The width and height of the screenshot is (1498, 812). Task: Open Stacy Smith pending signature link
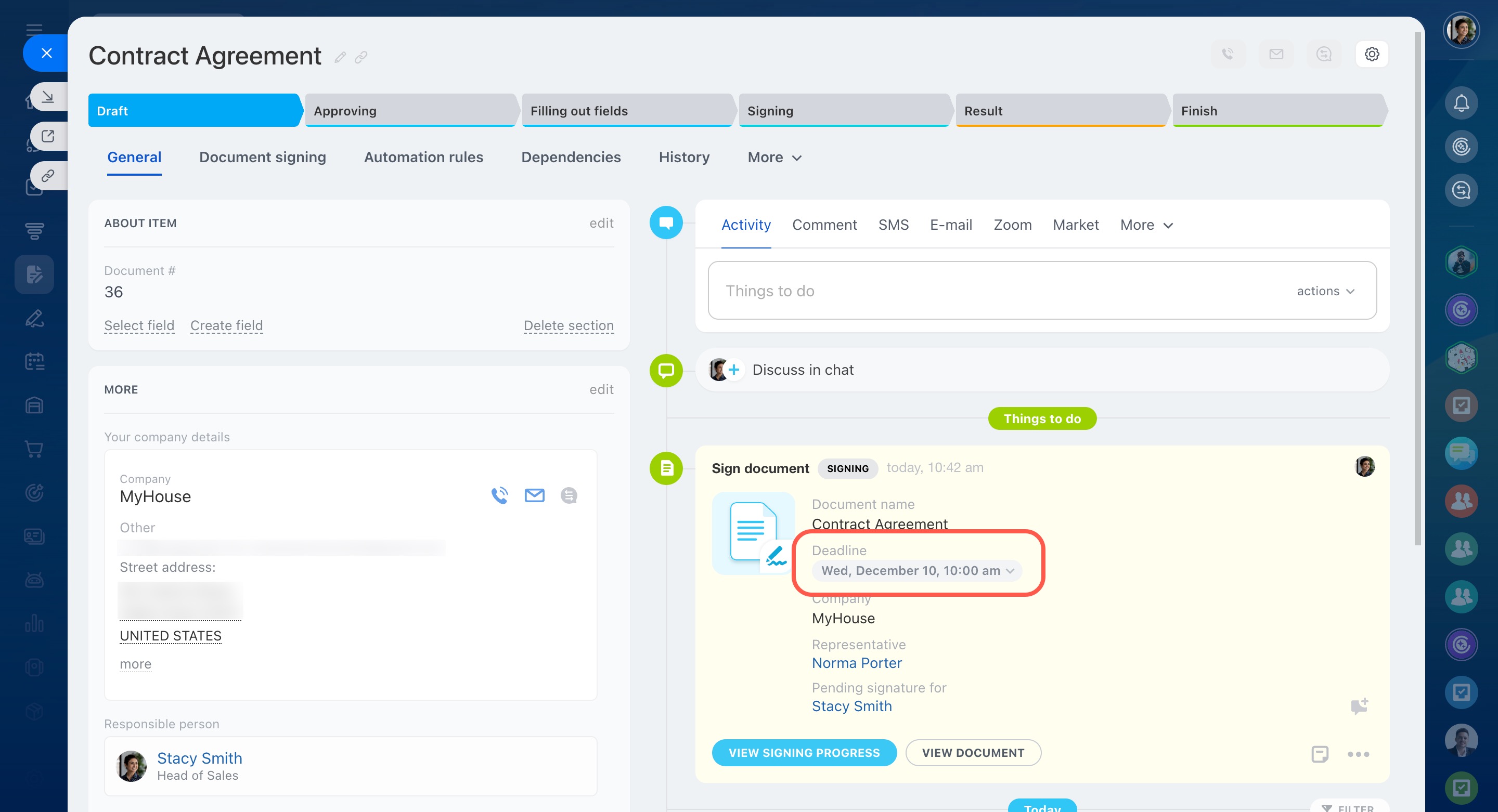(851, 706)
